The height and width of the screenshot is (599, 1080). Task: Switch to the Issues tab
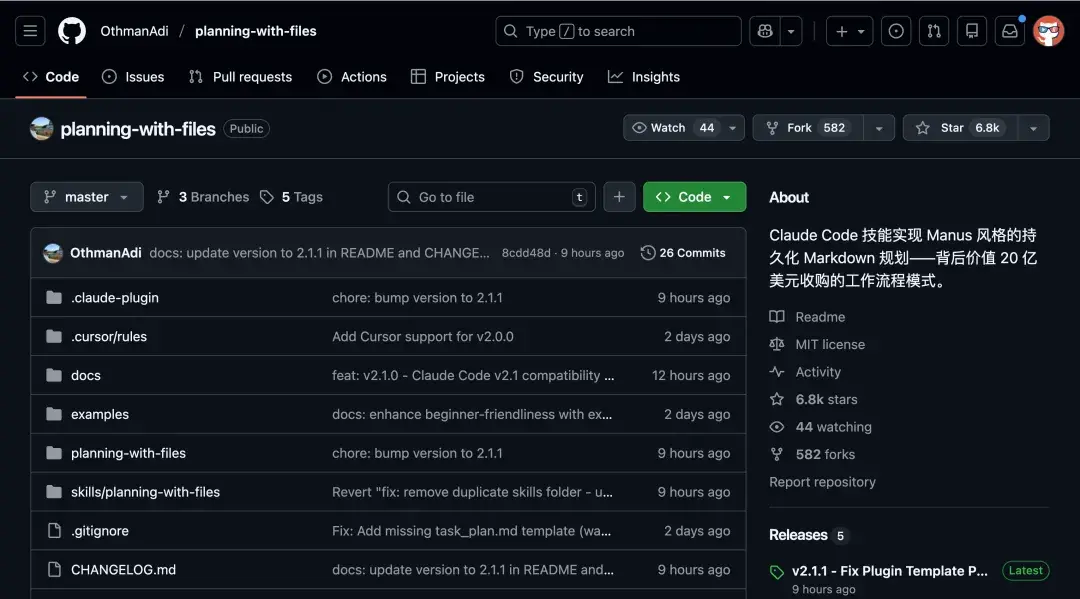[x=133, y=77]
